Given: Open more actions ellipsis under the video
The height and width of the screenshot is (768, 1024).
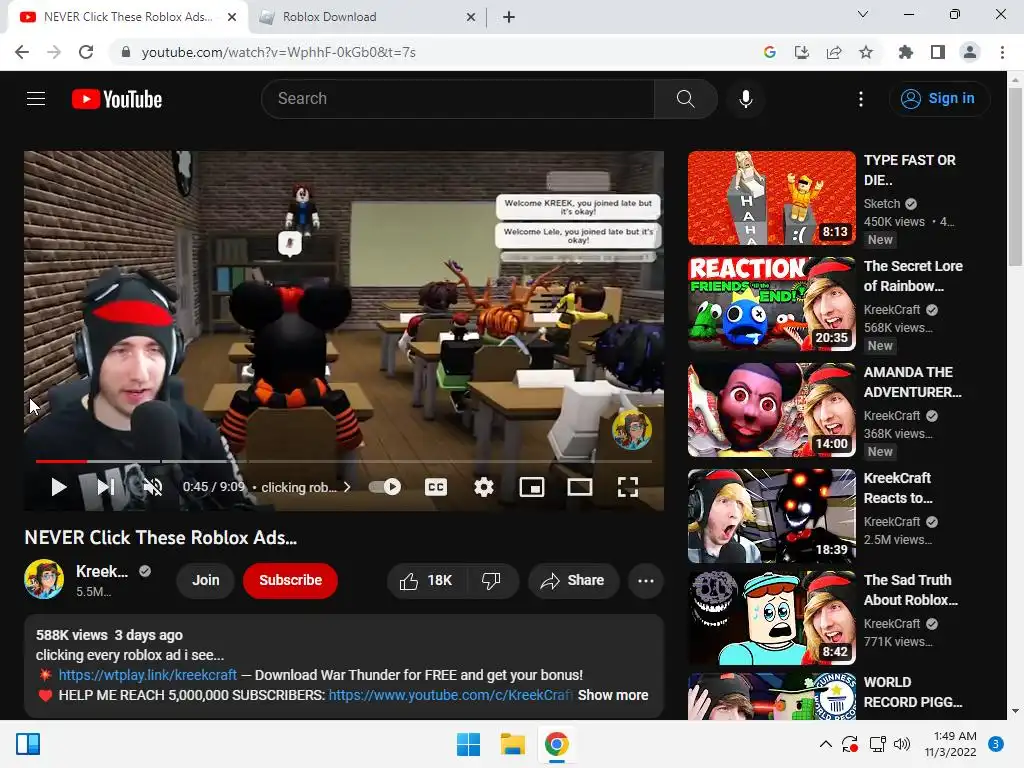Looking at the screenshot, I should 646,581.
